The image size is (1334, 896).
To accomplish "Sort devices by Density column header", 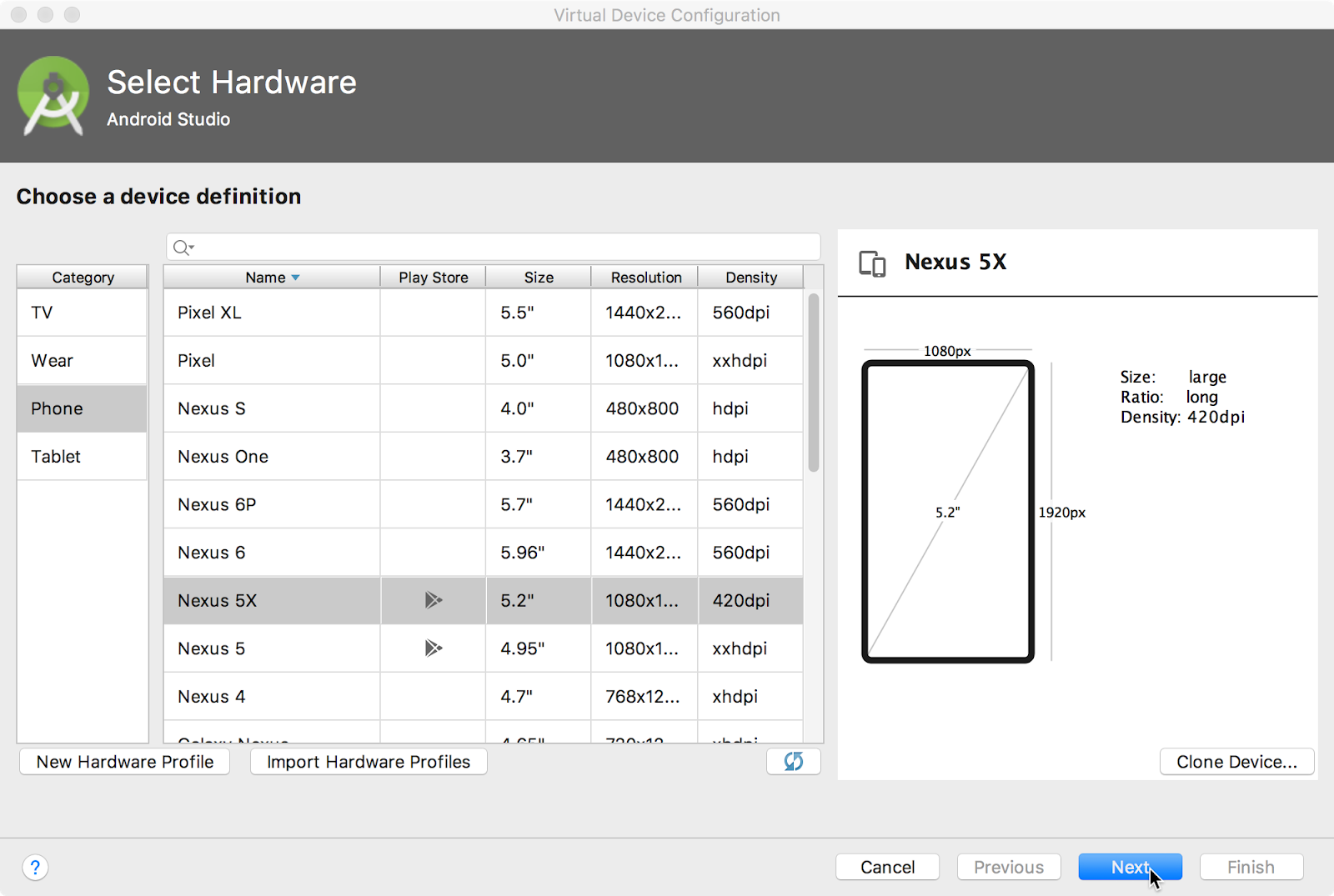I will coord(750,278).
